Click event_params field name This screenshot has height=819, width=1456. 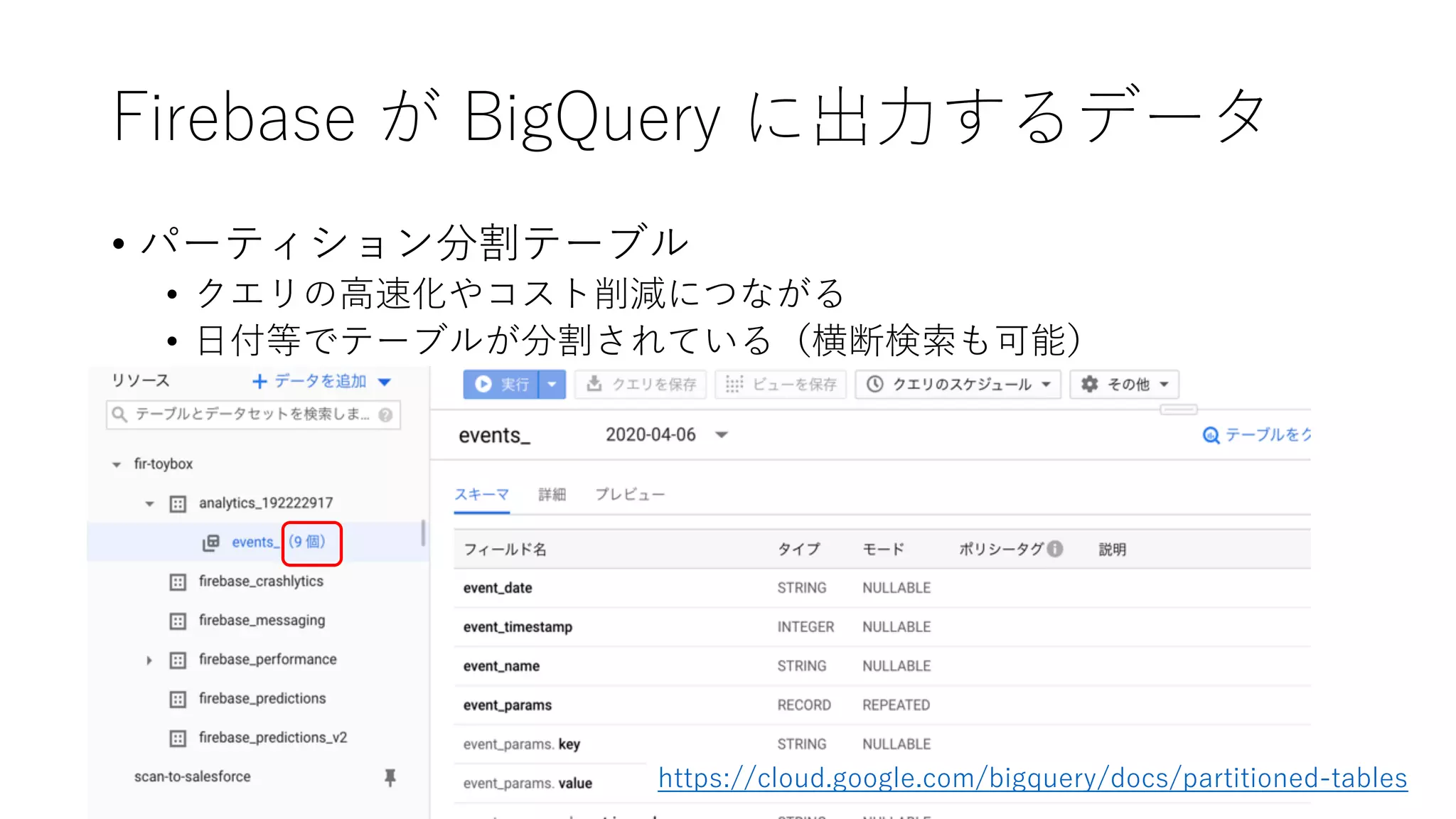pos(508,706)
